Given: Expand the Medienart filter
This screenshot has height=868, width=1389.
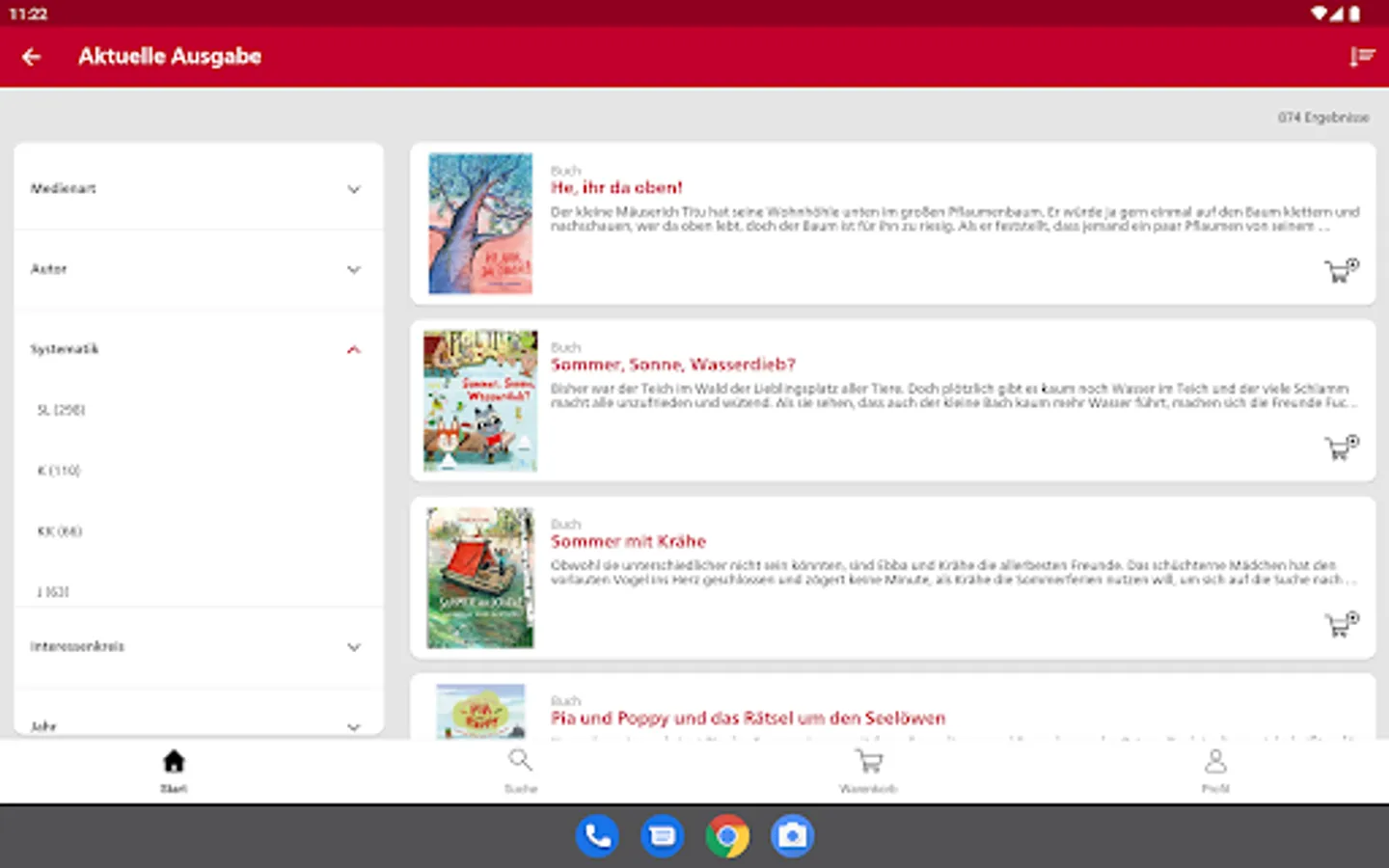Looking at the screenshot, I should point(199,189).
